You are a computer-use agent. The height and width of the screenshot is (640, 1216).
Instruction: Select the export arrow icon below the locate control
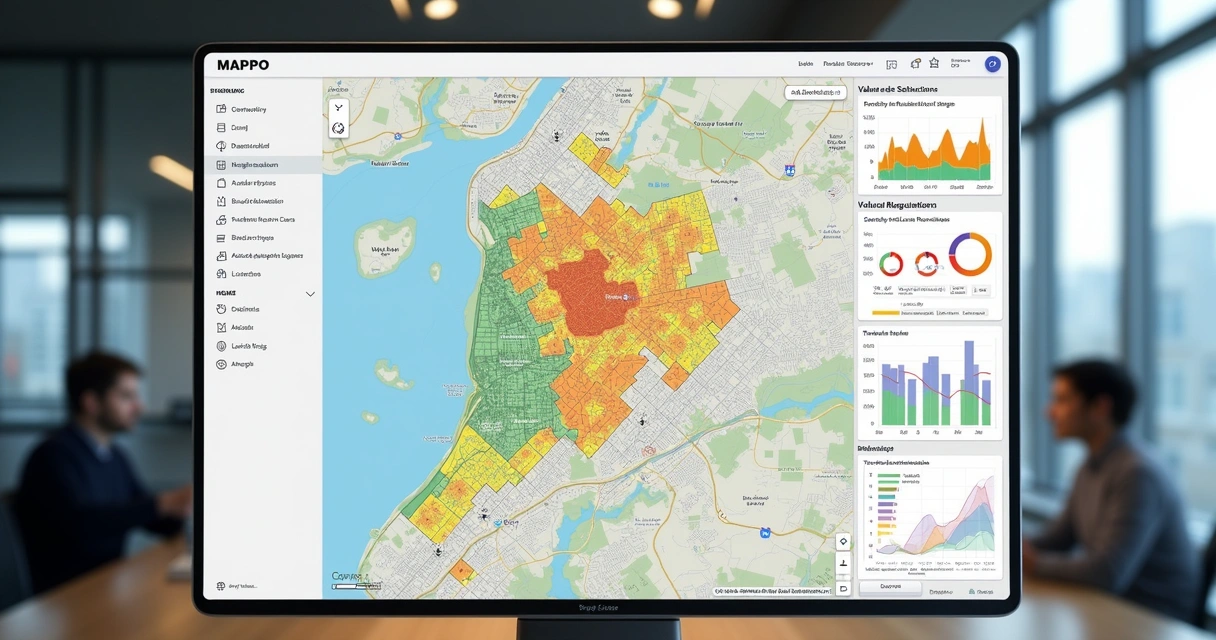pyautogui.click(x=843, y=562)
